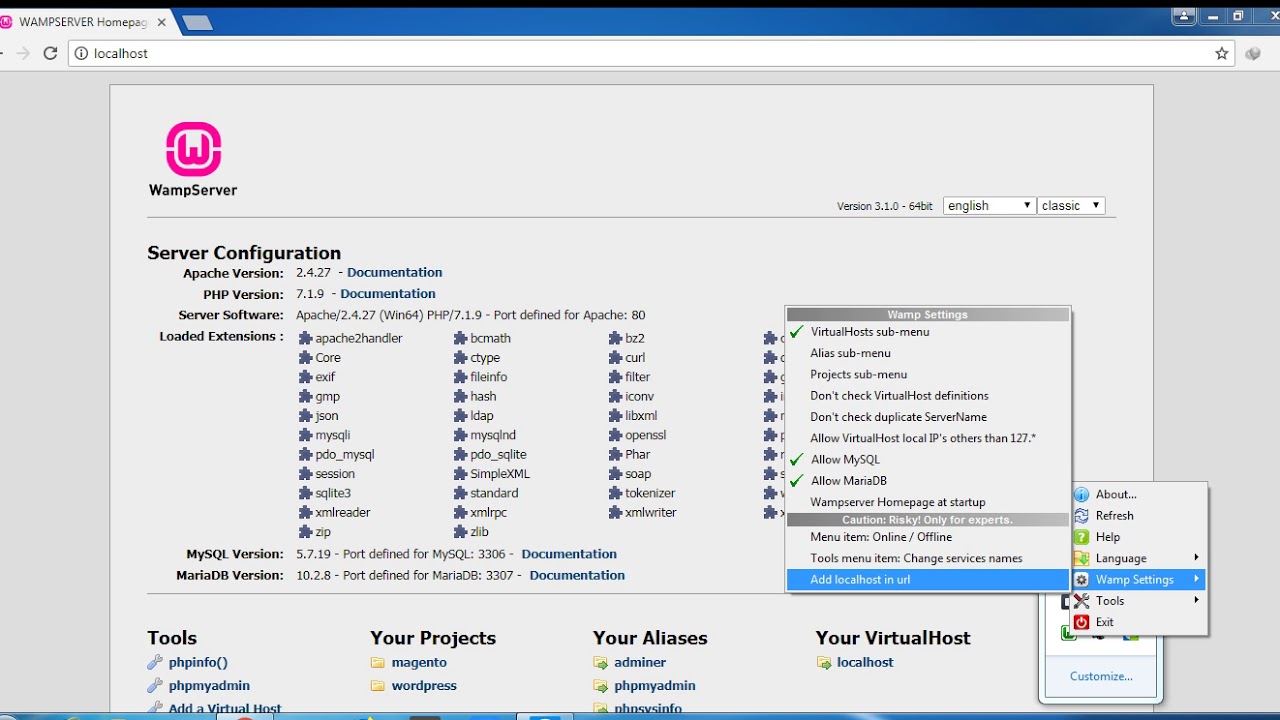The width and height of the screenshot is (1280, 720).
Task: Click the extension icon right of the star
Action: [x=1253, y=53]
